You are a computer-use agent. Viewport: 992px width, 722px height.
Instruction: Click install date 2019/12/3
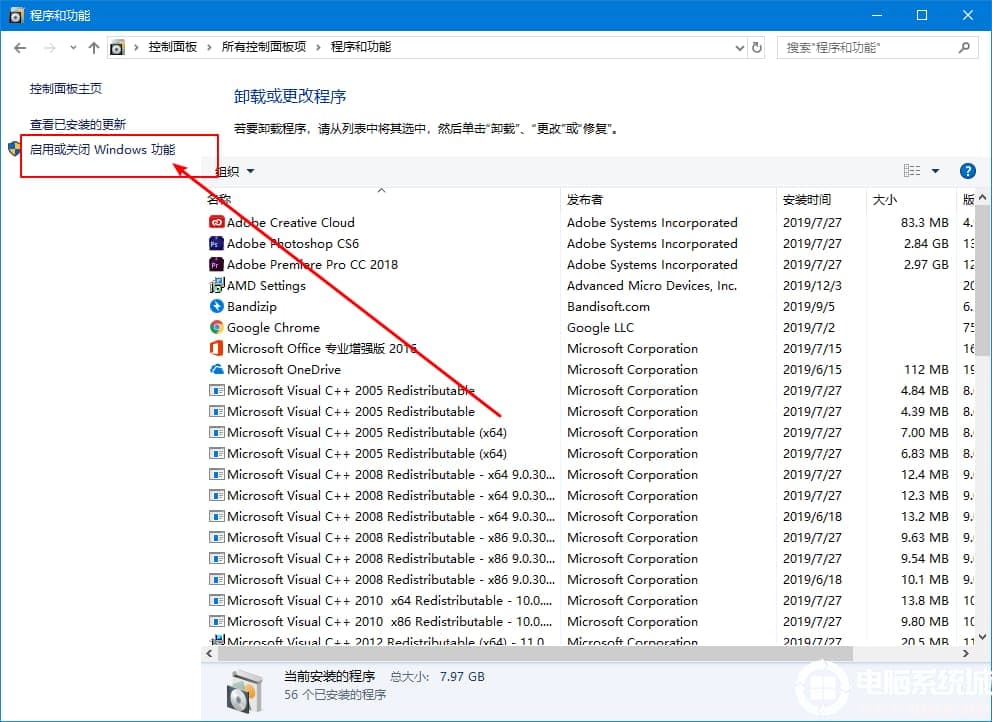click(812, 285)
